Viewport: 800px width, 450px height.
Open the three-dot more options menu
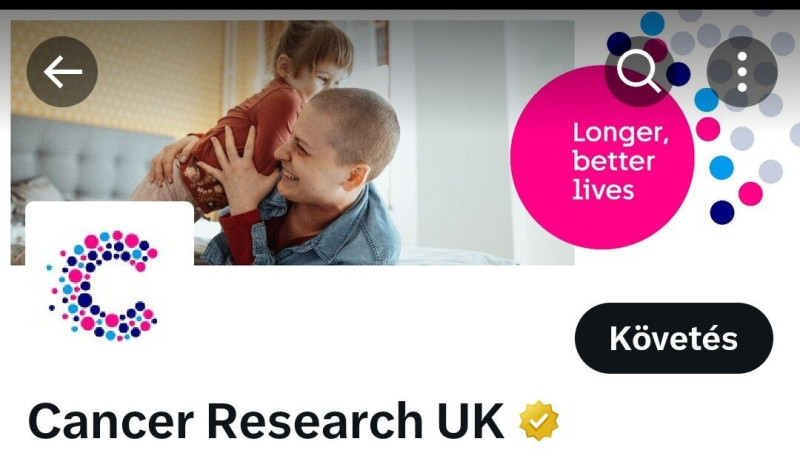pos(742,71)
